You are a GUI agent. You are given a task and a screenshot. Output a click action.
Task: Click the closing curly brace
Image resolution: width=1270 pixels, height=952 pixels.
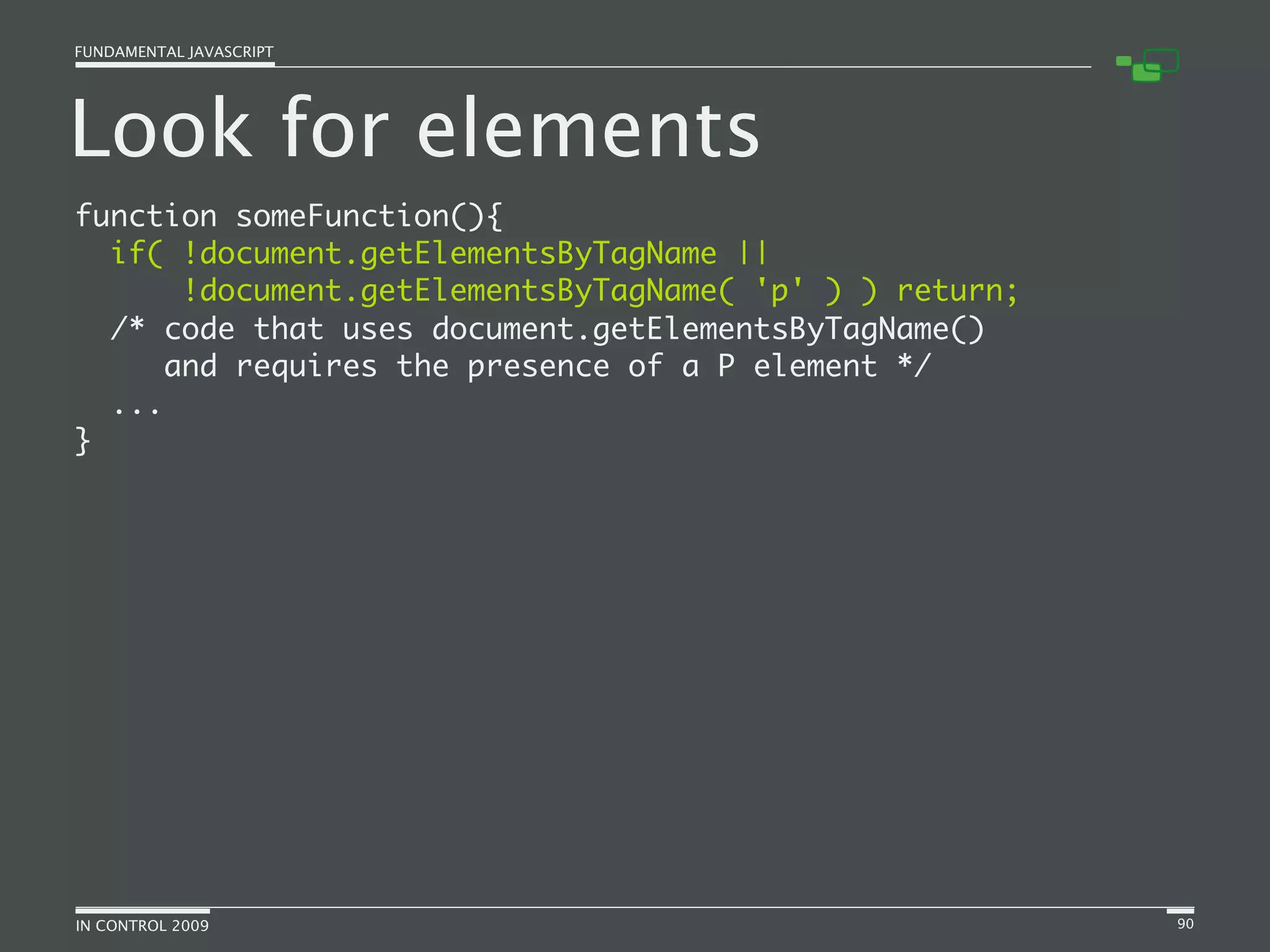point(82,441)
